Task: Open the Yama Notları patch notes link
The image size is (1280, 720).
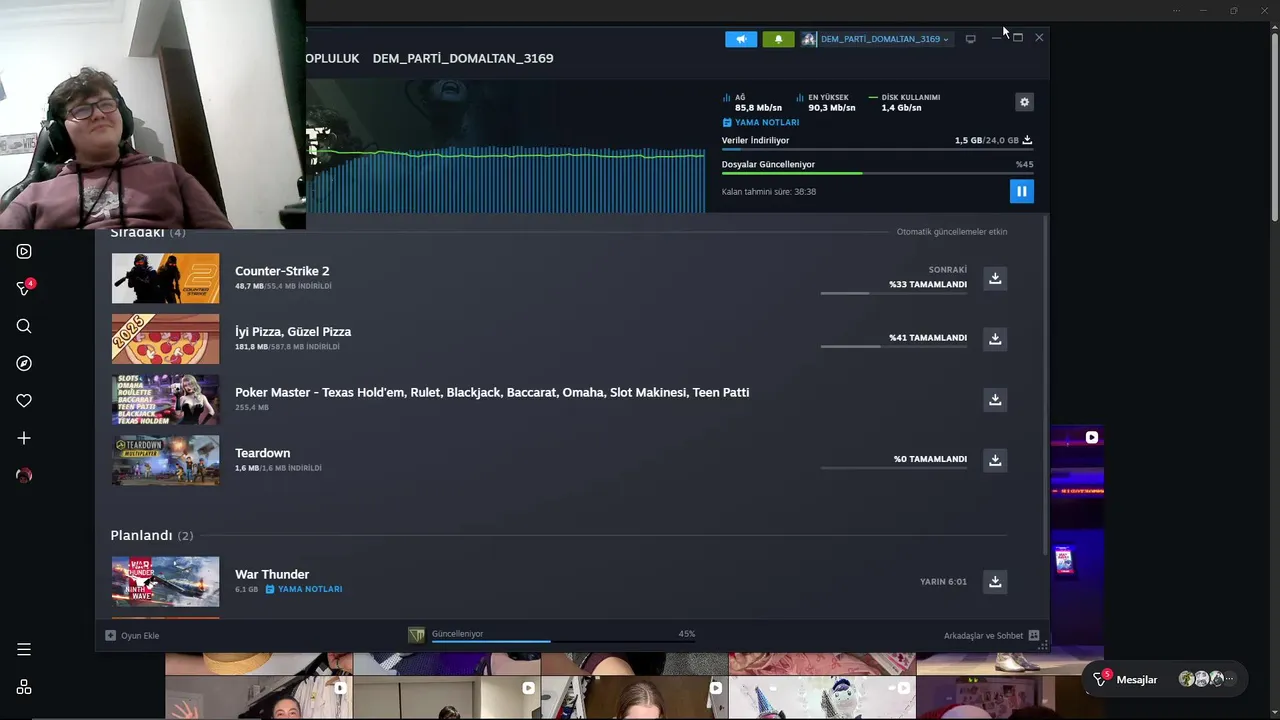Action: click(761, 122)
